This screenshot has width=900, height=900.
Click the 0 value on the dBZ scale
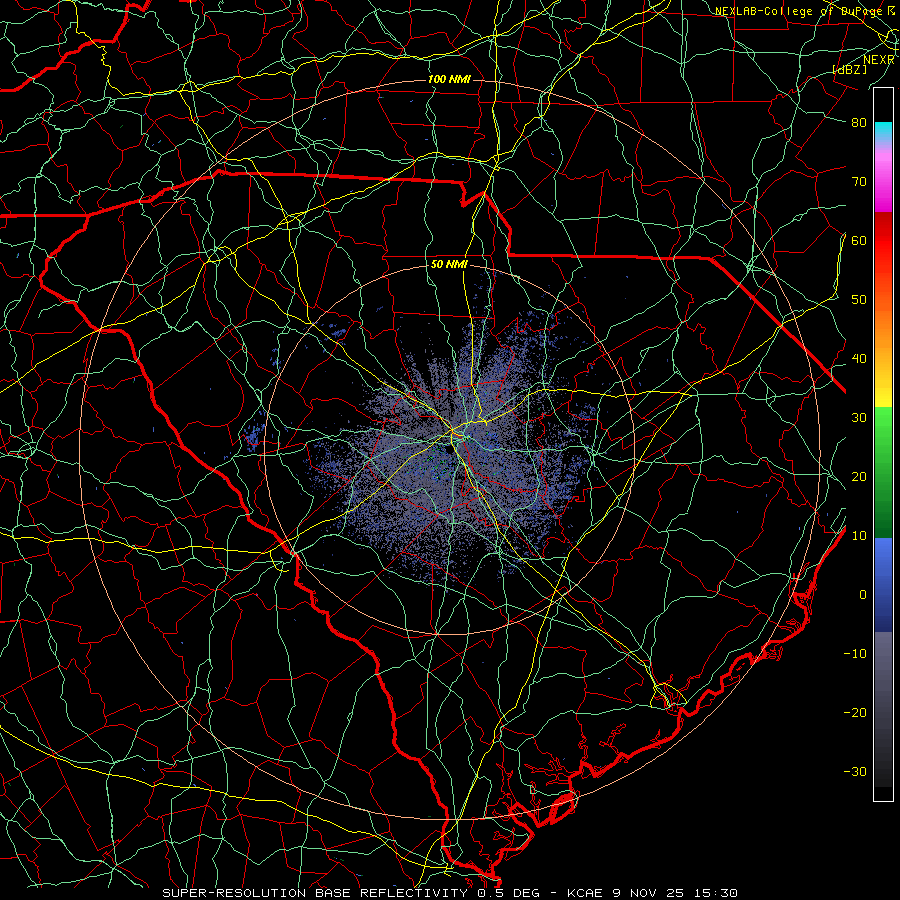(863, 595)
